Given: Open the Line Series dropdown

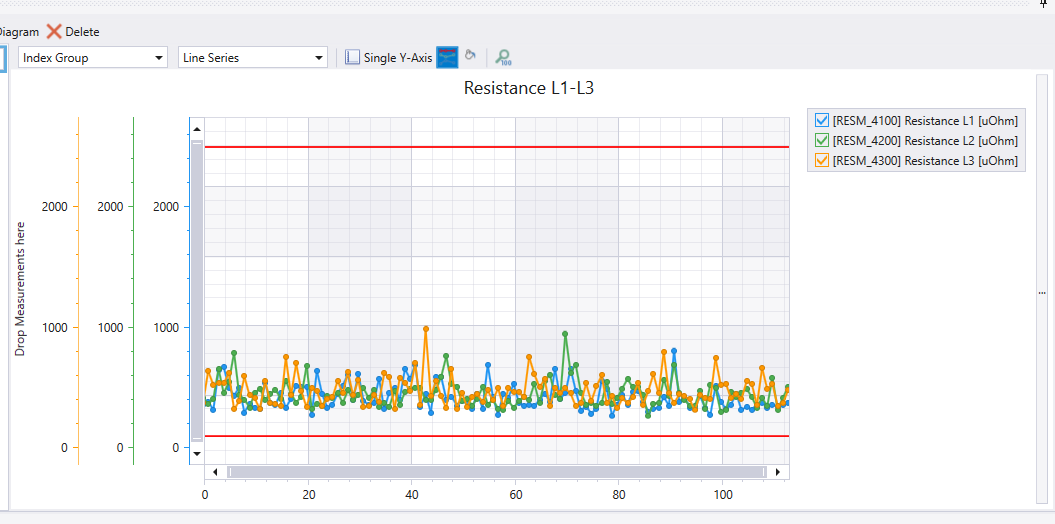Looking at the screenshot, I should [x=253, y=57].
